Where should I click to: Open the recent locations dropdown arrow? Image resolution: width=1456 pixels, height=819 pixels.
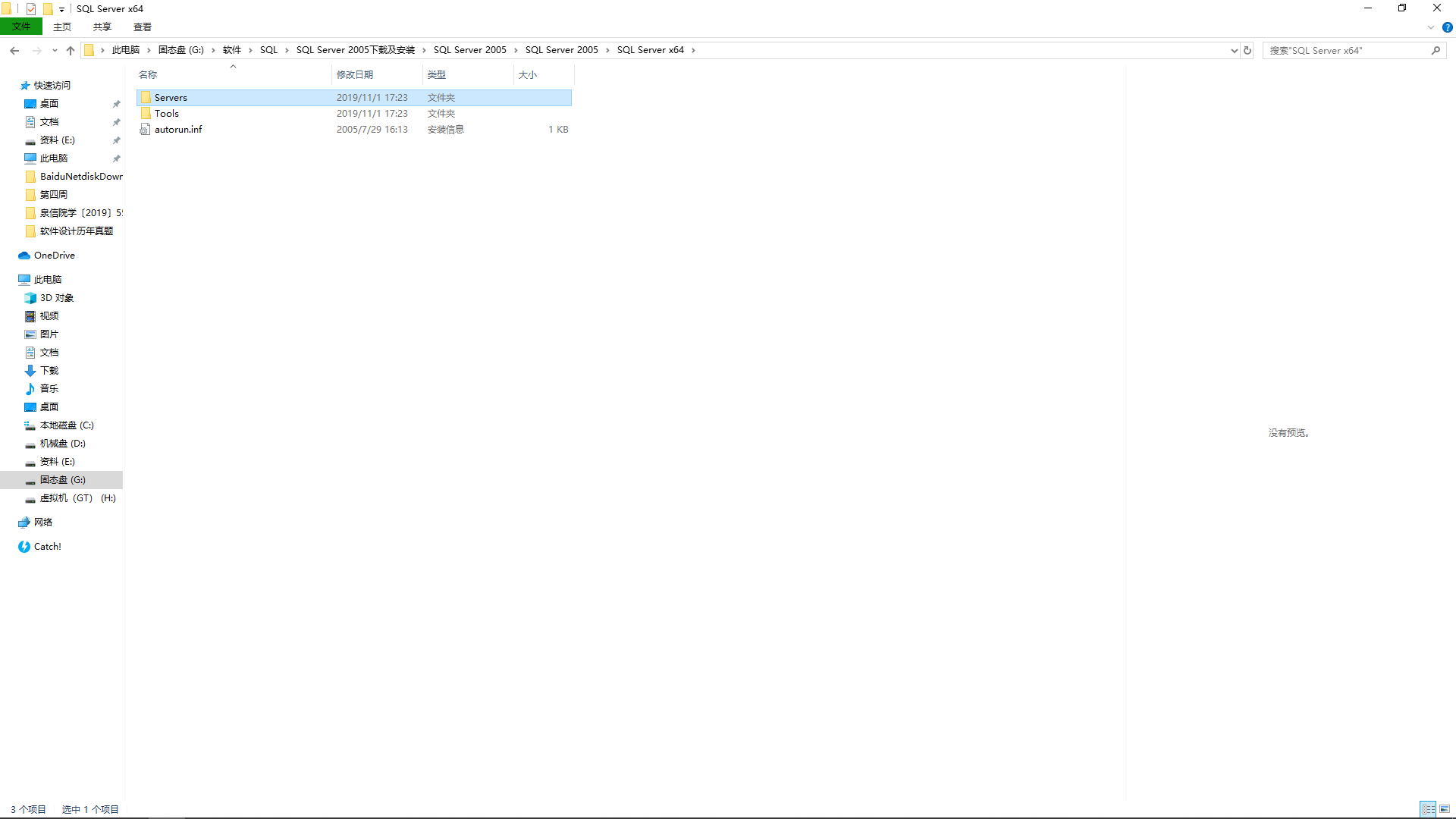pos(55,50)
